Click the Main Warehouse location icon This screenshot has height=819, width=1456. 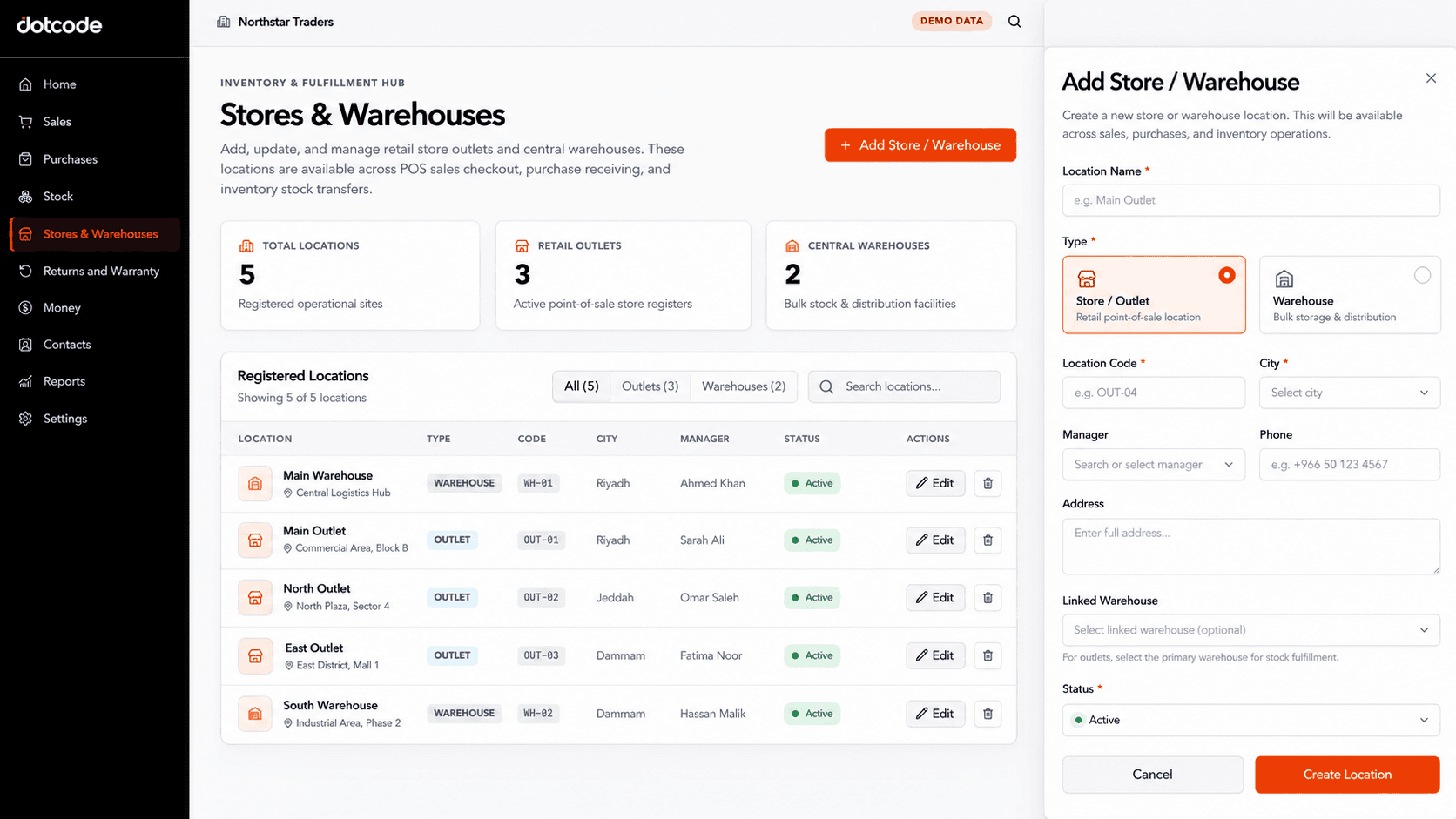pos(255,483)
